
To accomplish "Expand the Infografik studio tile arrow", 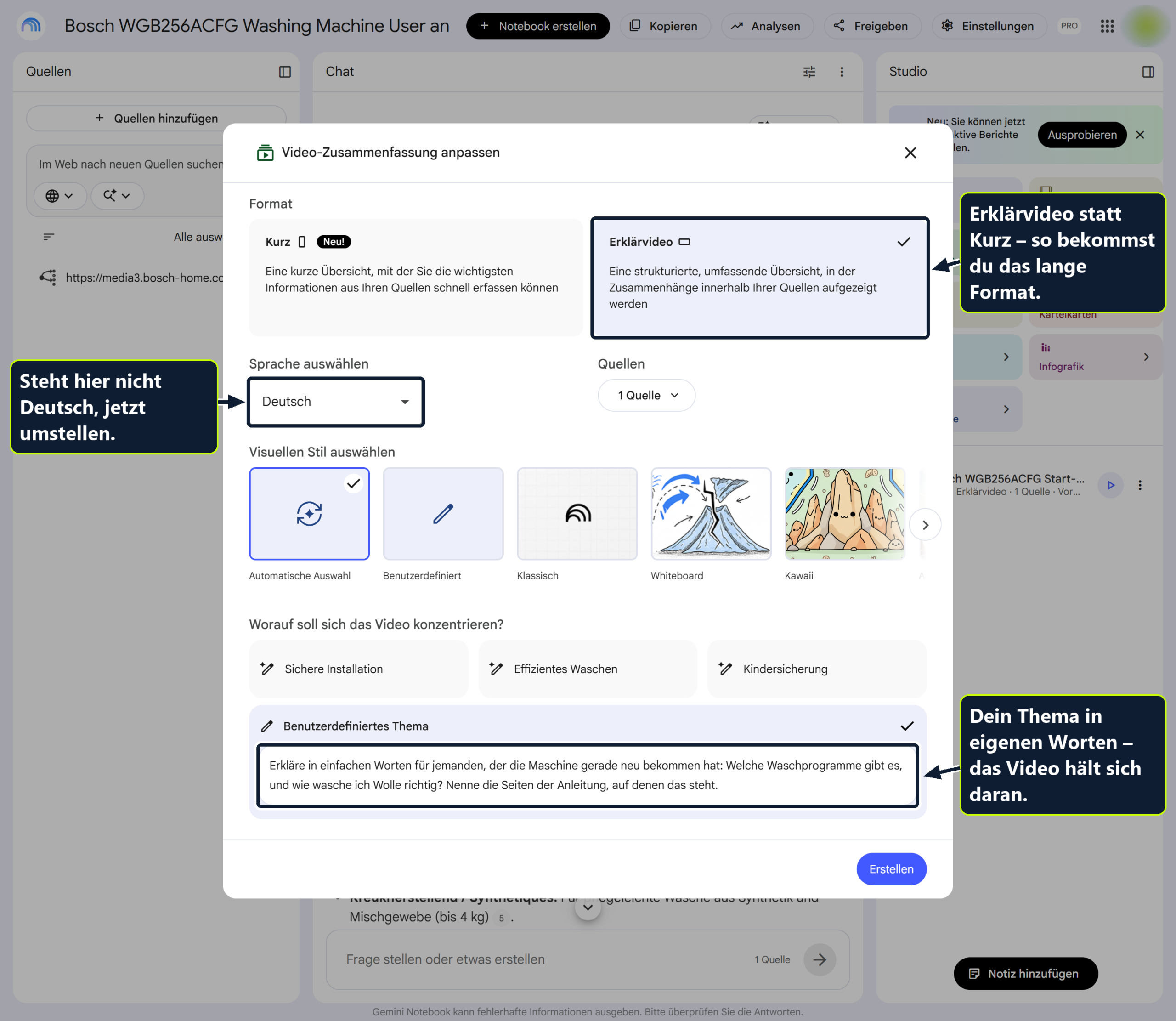I will (x=1147, y=357).
